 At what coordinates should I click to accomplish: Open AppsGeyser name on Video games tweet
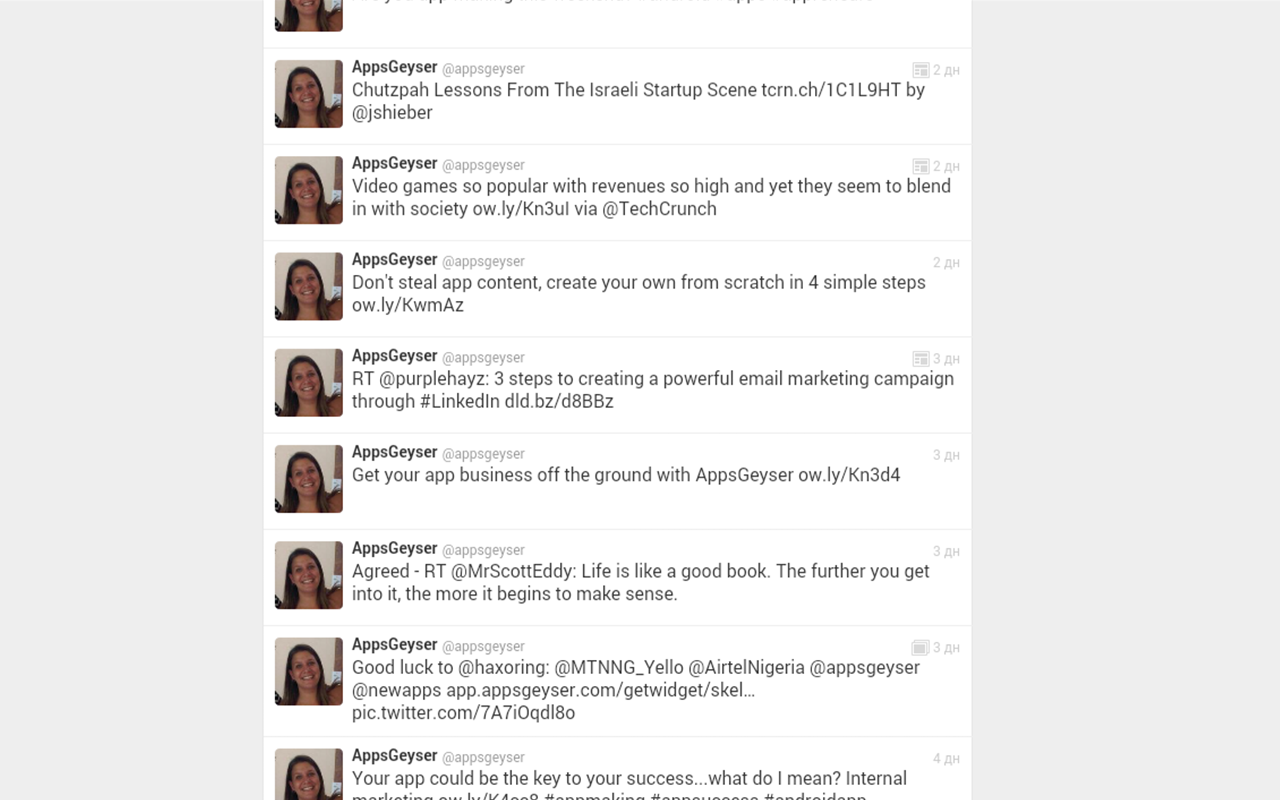click(395, 163)
